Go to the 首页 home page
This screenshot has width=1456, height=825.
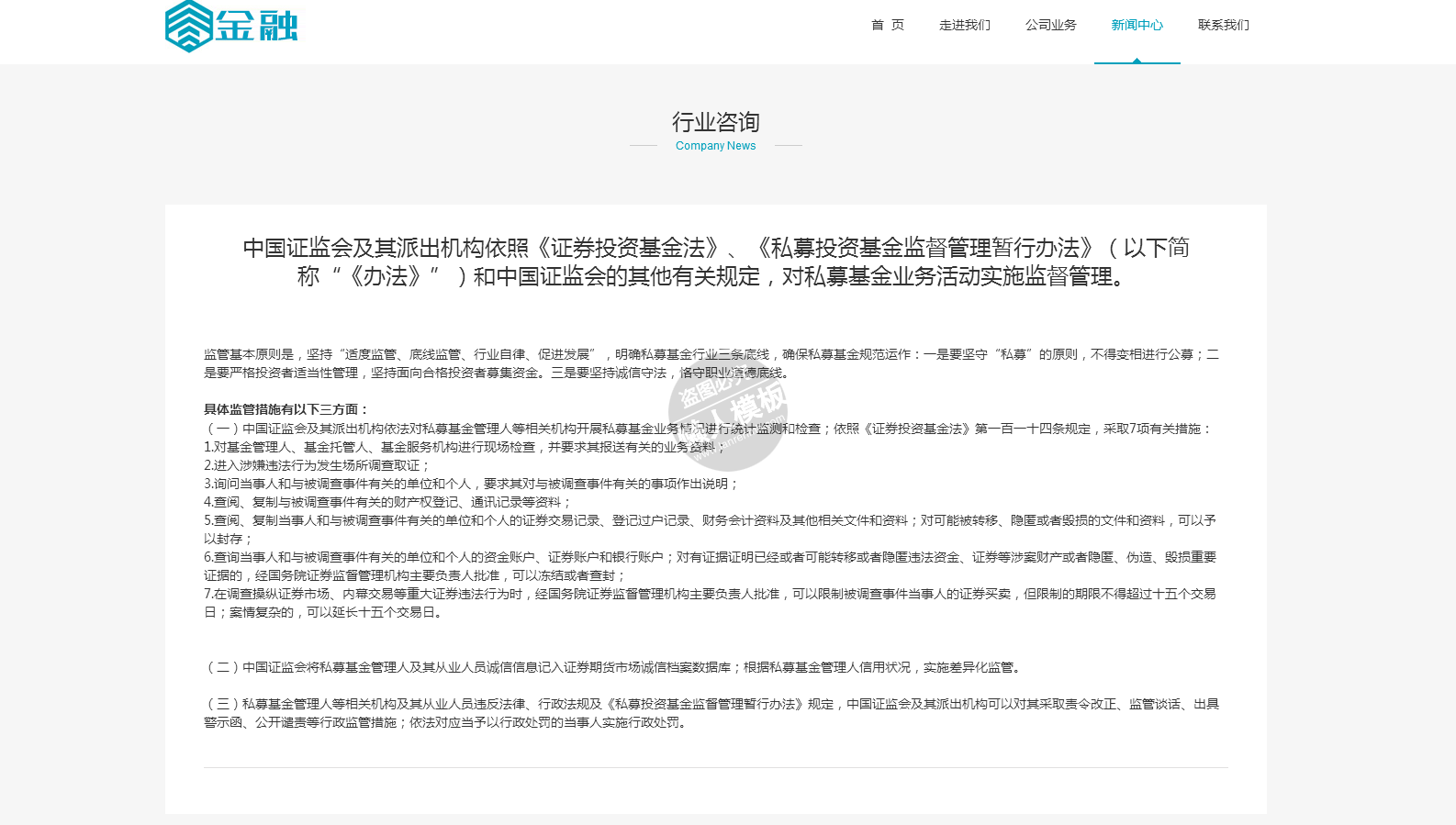coord(887,26)
